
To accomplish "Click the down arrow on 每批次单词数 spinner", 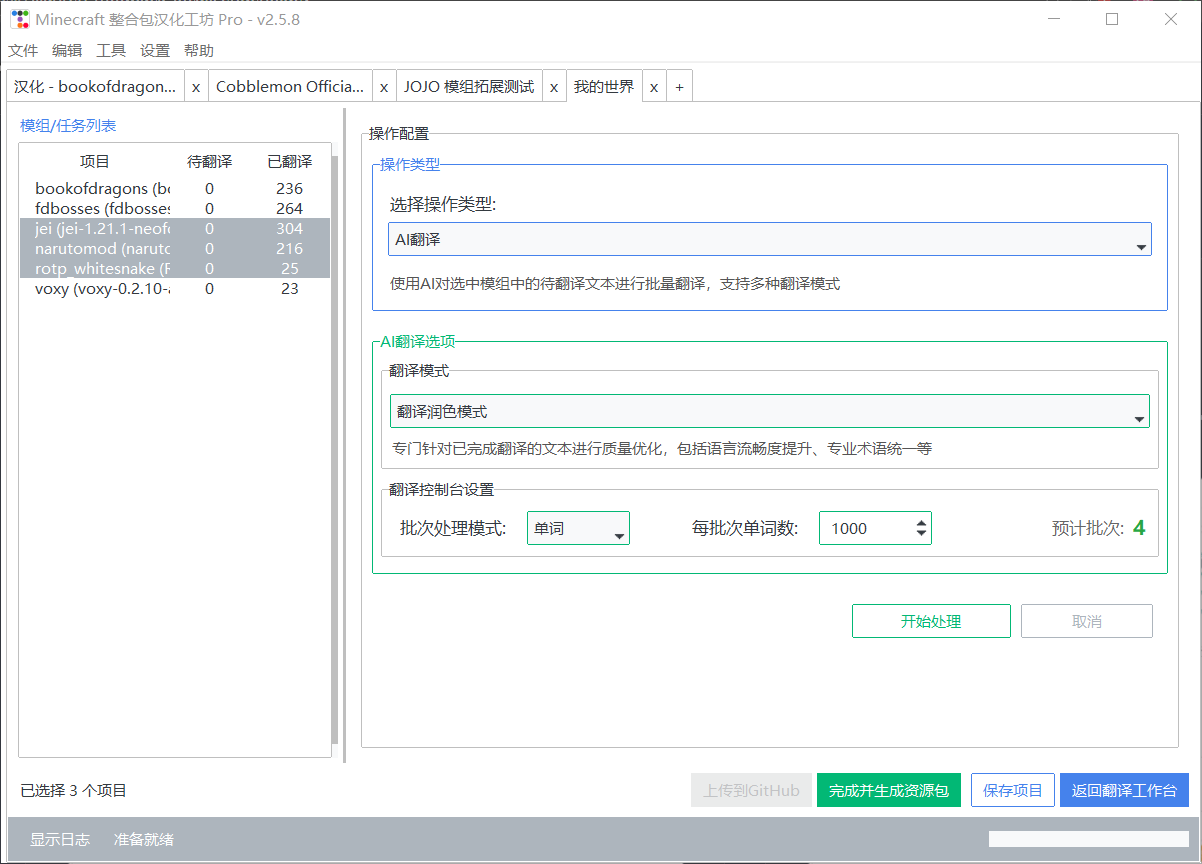I will [921, 533].
